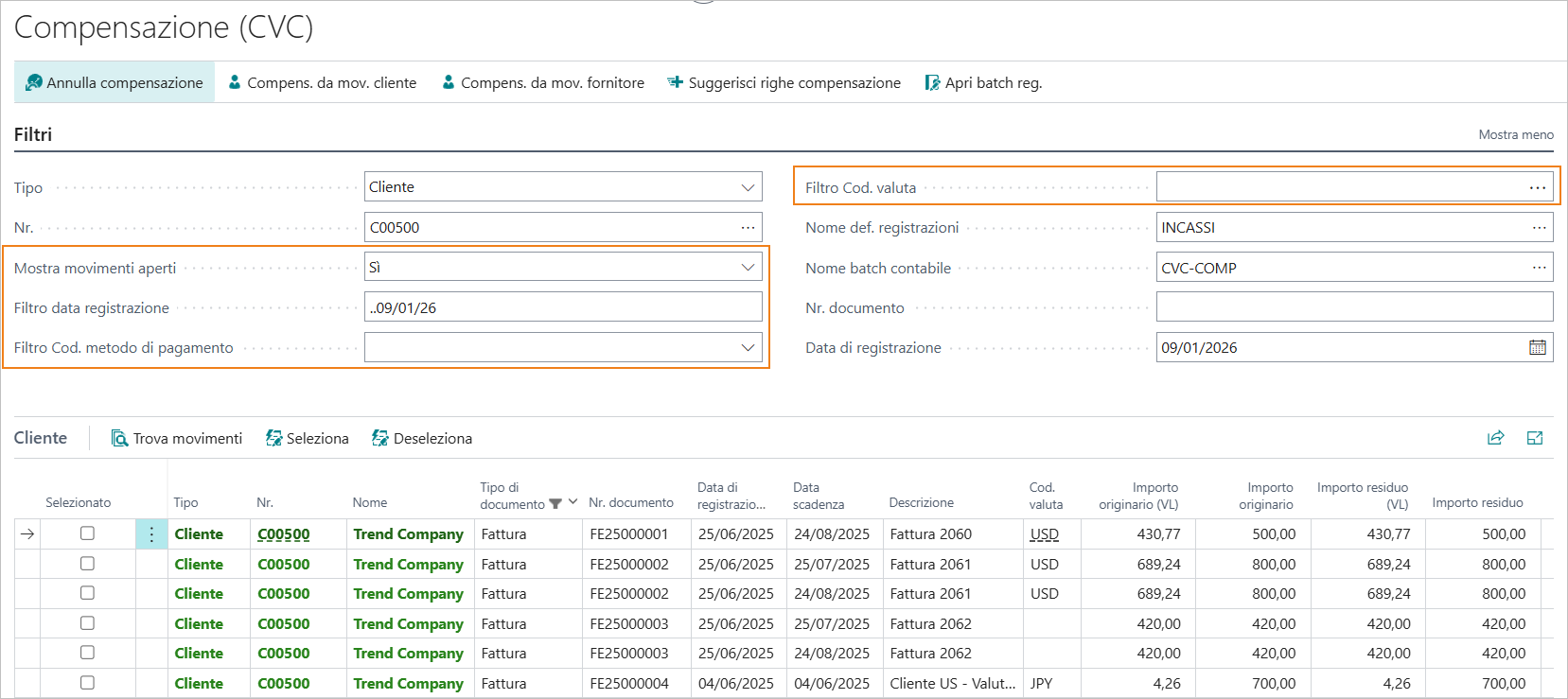The image size is (1568, 699).
Task: Run Suggerisci righe compensazione
Action: pyautogui.click(x=784, y=83)
